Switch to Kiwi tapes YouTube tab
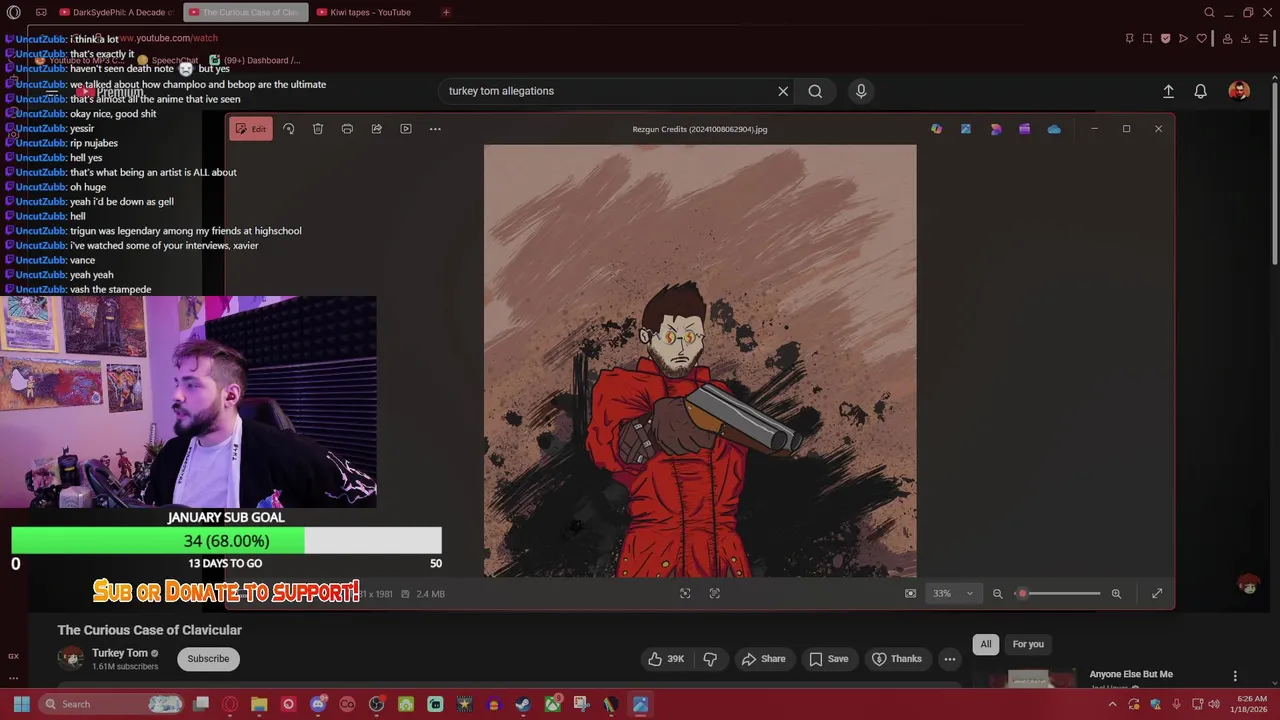Image resolution: width=1280 pixels, height=720 pixels. pos(369,12)
